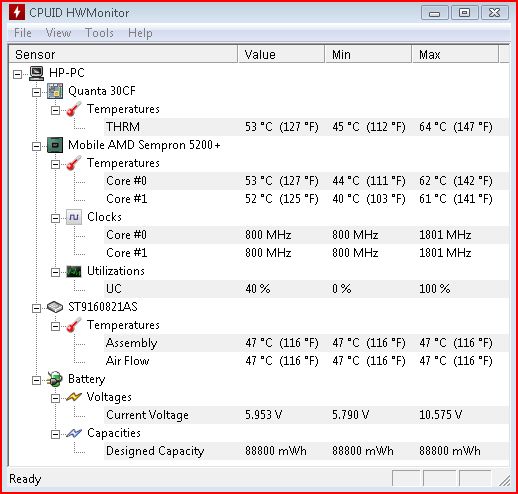The width and height of the screenshot is (518, 494).
Task: Collapse the Mobile AMD Sempron 5200+ node
Action: click(x=36, y=146)
